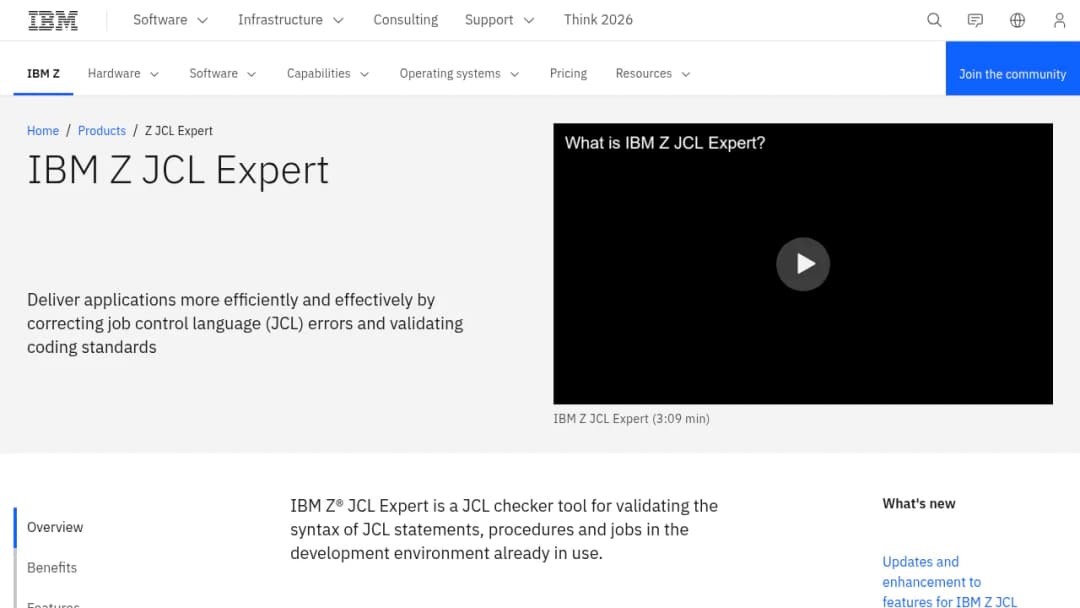This screenshot has width=1080, height=608.
Task: Open the Think 2026 link
Action: point(598,20)
